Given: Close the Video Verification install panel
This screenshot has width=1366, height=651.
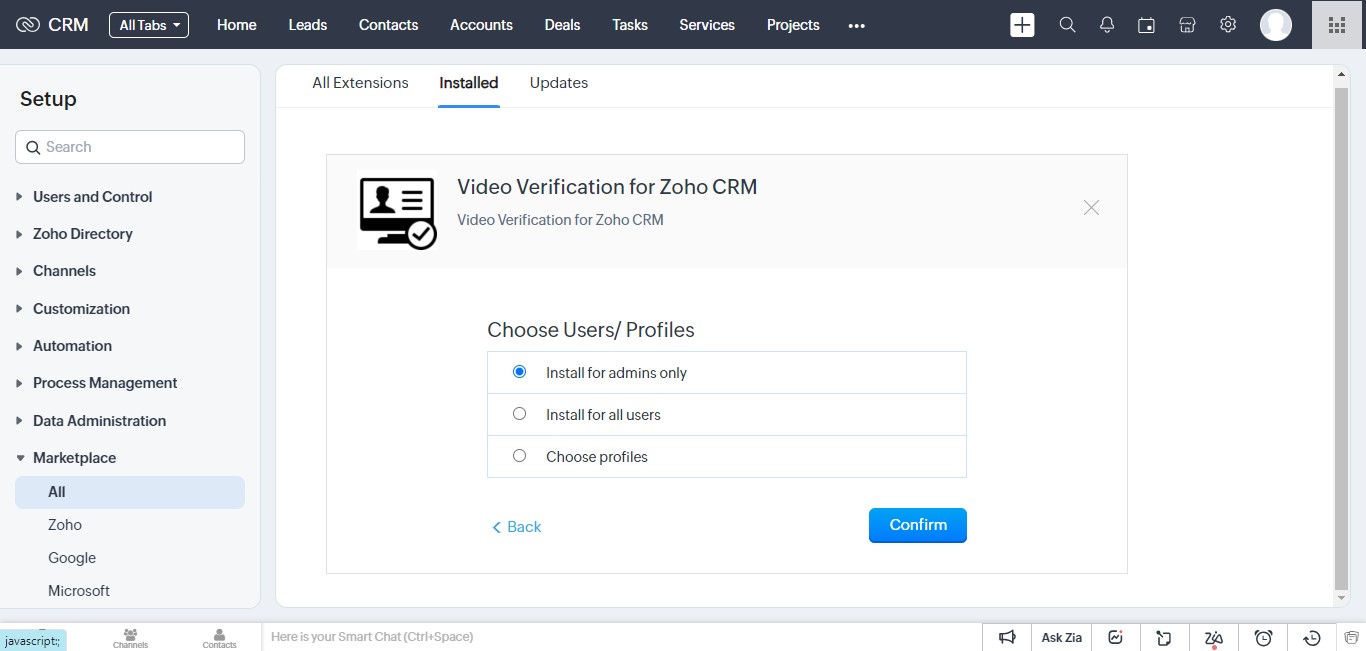Looking at the screenshot, I should click(x=1091, y=207).
